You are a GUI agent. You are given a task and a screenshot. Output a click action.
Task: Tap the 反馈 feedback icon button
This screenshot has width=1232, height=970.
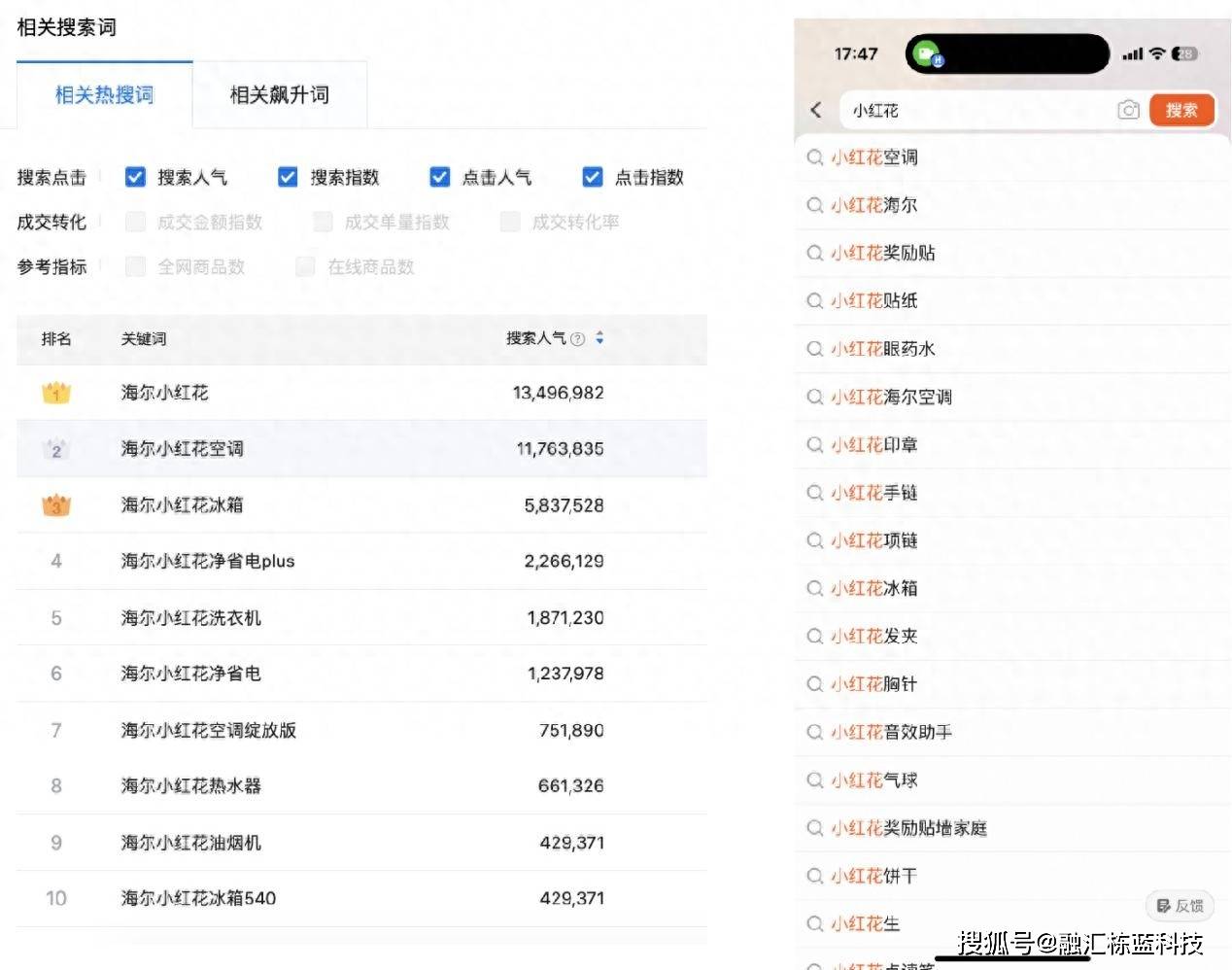pyautogui.click(x=1180, y=906)
